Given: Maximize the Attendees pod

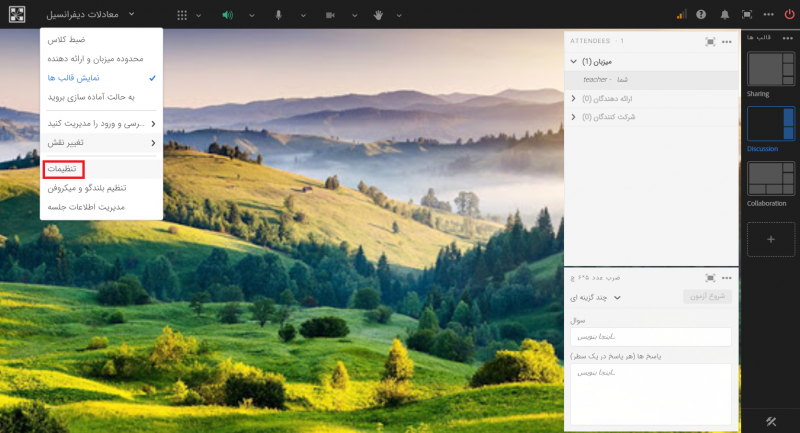Looking at the screenshot, I should 710,41.
